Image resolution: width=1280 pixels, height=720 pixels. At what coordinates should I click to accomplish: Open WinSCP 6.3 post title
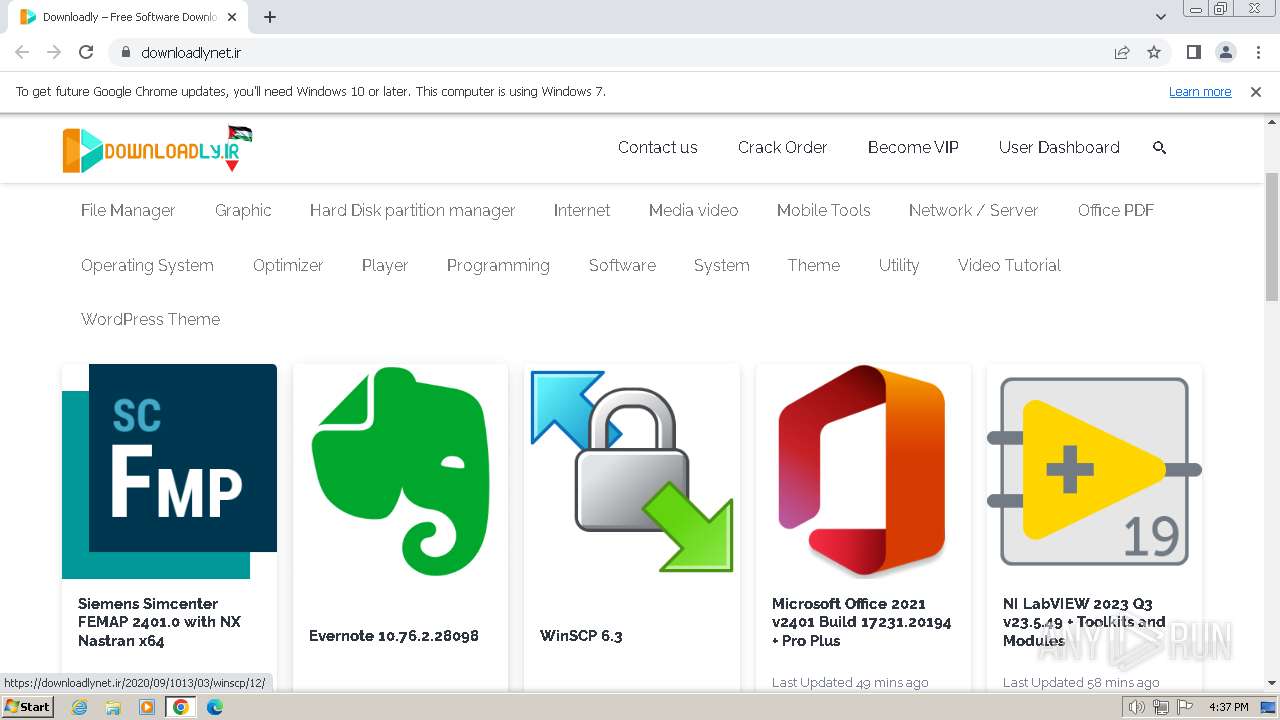(581, 636)
